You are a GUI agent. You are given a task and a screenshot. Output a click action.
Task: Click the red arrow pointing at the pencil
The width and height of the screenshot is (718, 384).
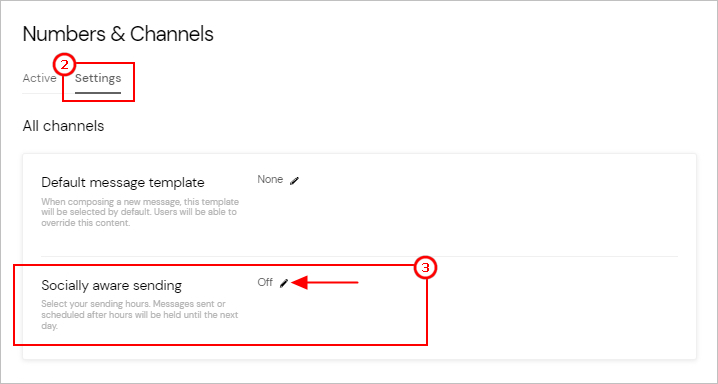pyautogui.click(x=324, y=283)
